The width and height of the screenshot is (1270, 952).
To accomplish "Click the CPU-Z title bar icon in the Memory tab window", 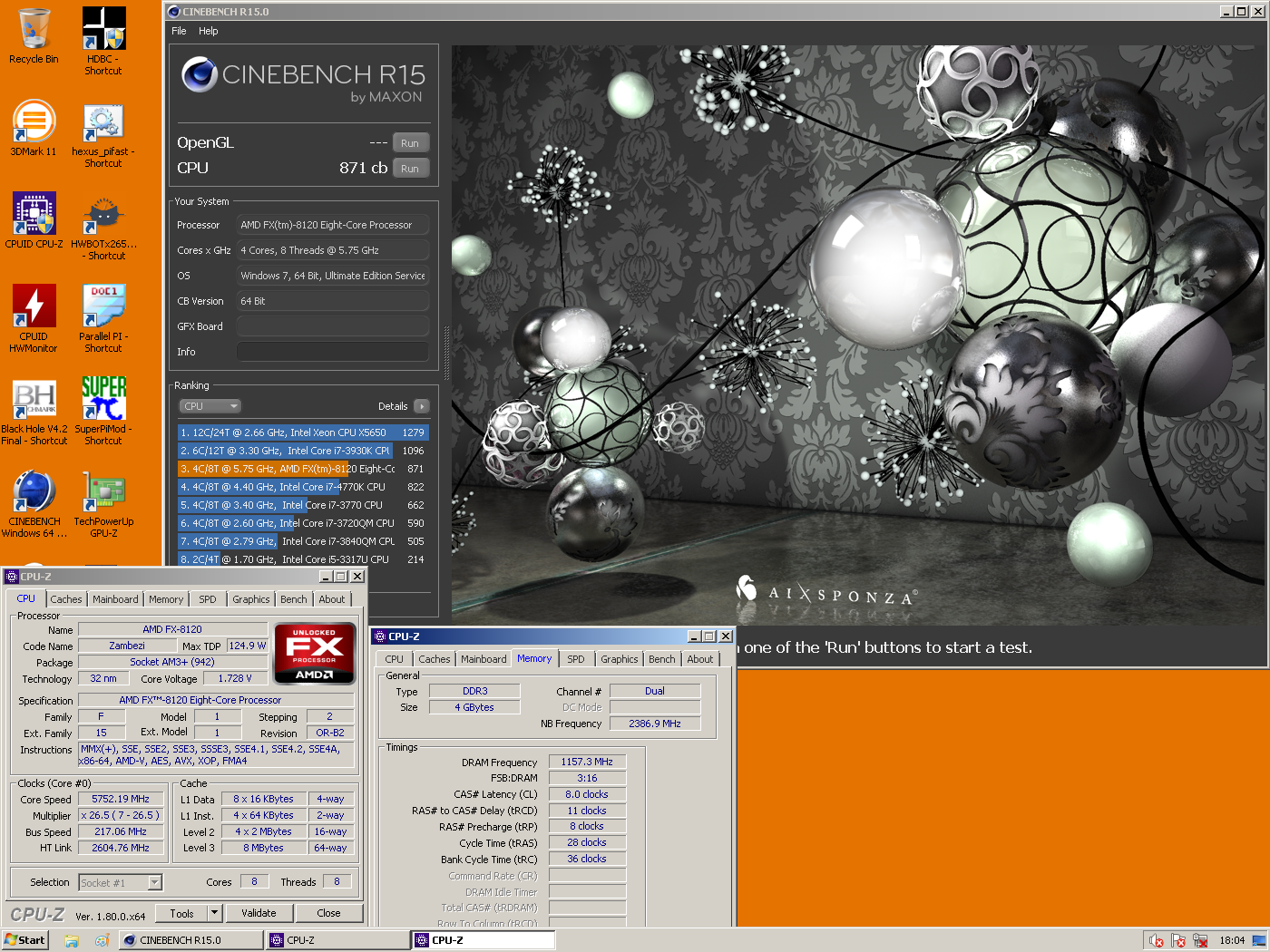I will 380,636.
